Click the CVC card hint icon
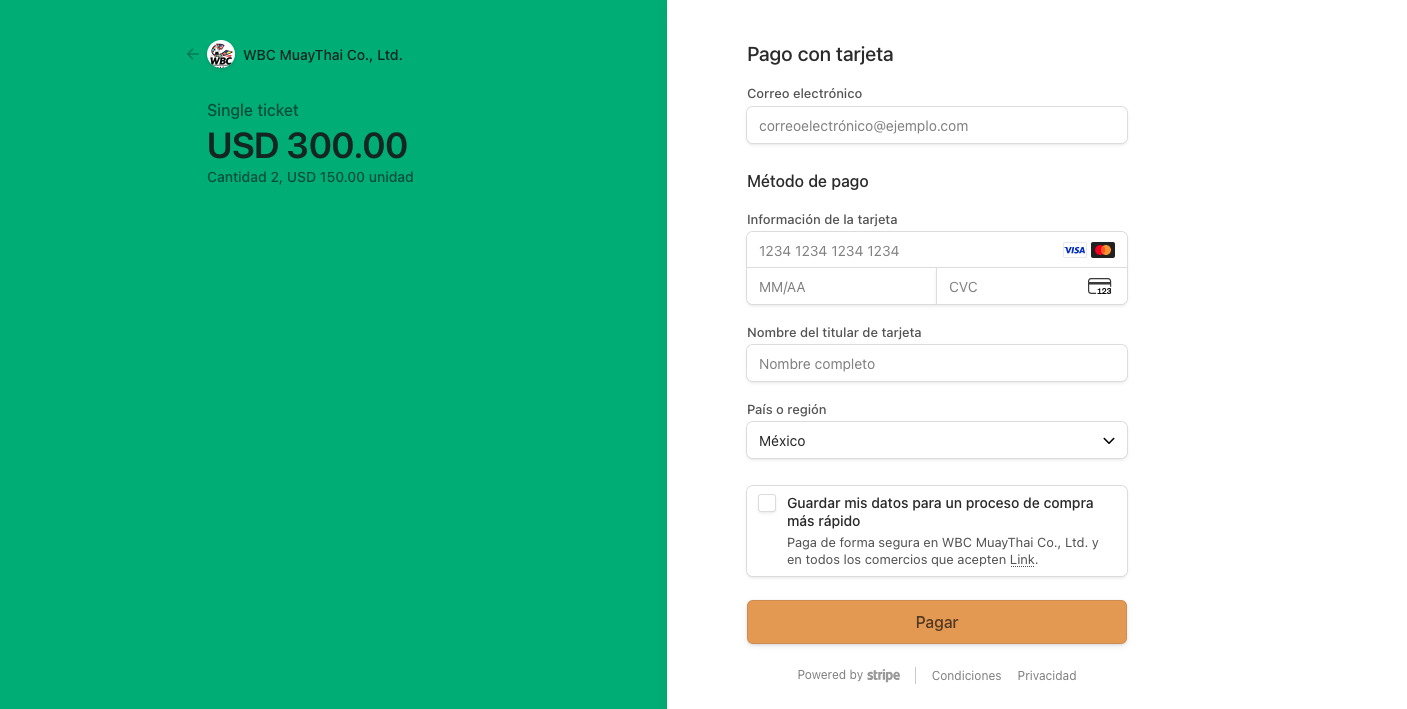 (1100, 287)
